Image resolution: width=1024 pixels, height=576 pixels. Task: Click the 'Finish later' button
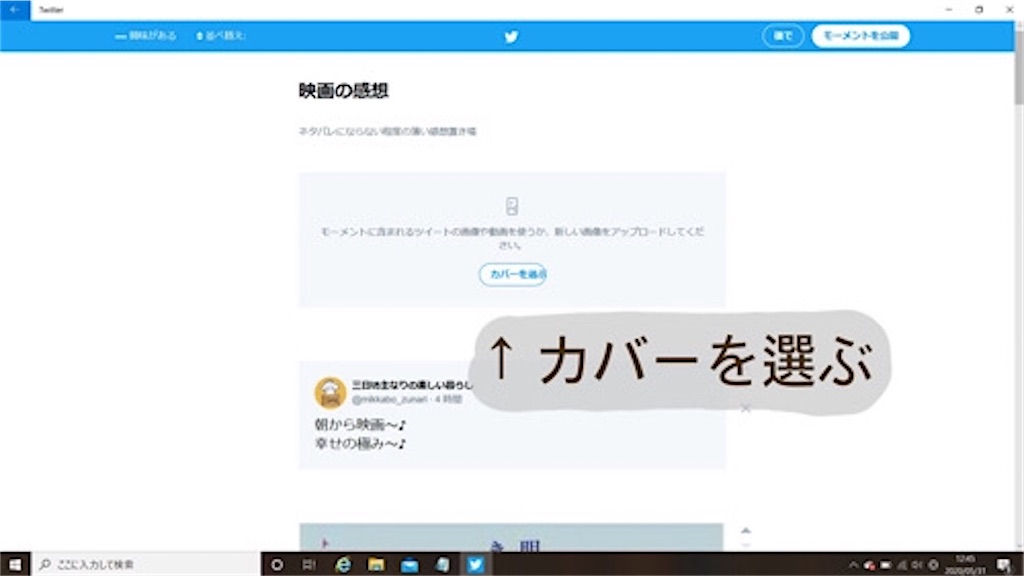(782, 36)
